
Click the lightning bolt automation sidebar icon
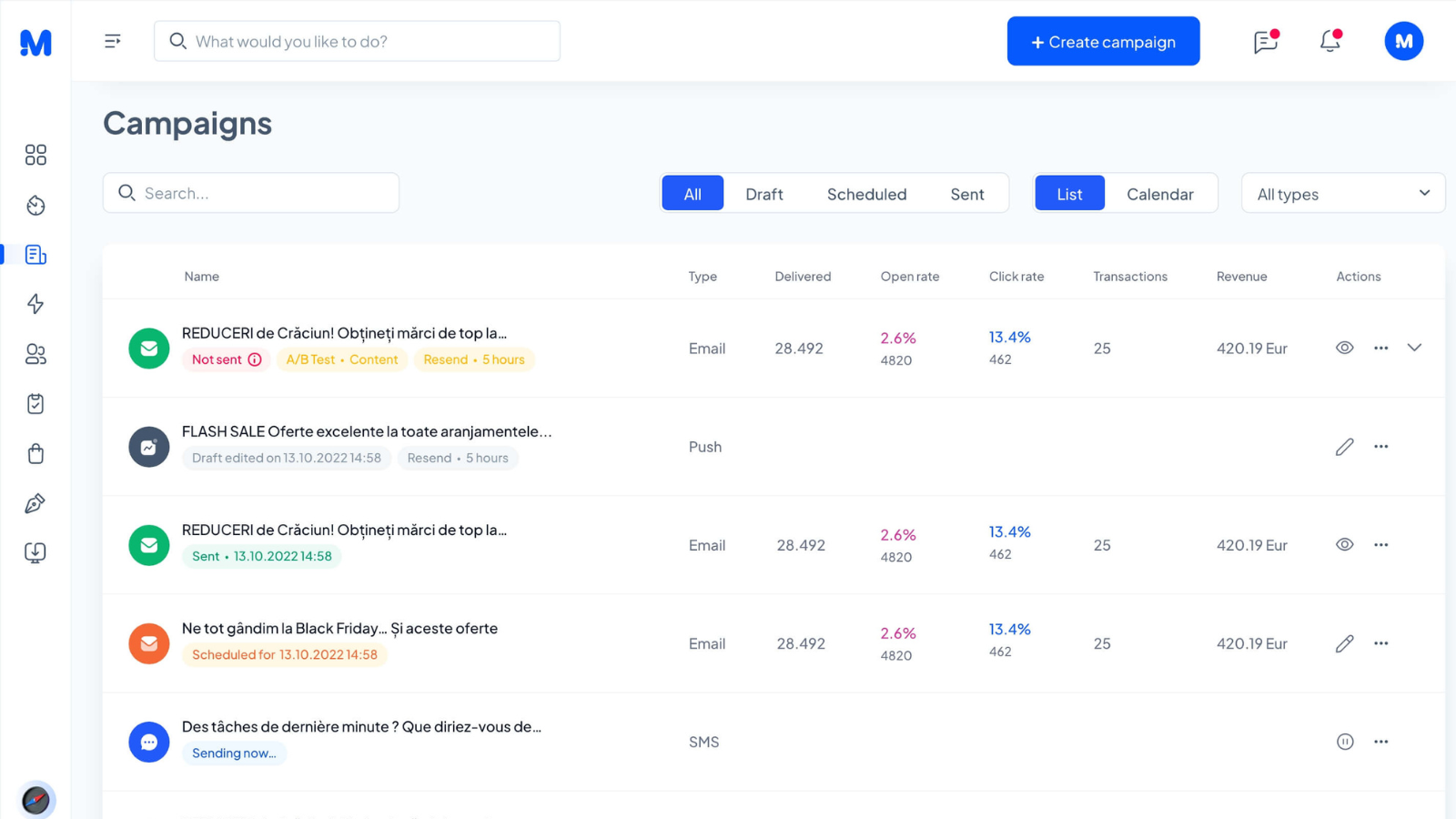35,304
